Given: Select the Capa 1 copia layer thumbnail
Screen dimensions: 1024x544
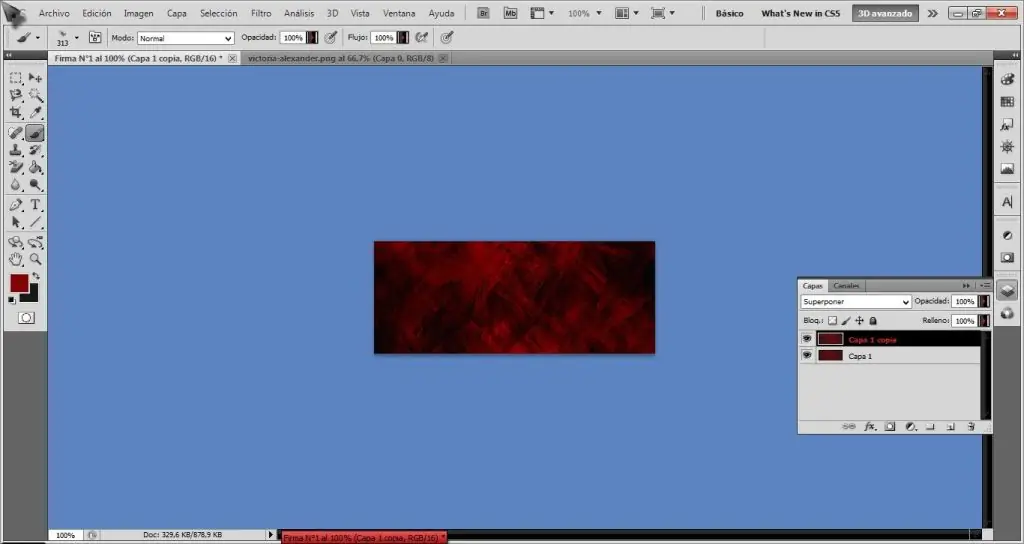Looking at the screenshot, I should pos(831,339).
